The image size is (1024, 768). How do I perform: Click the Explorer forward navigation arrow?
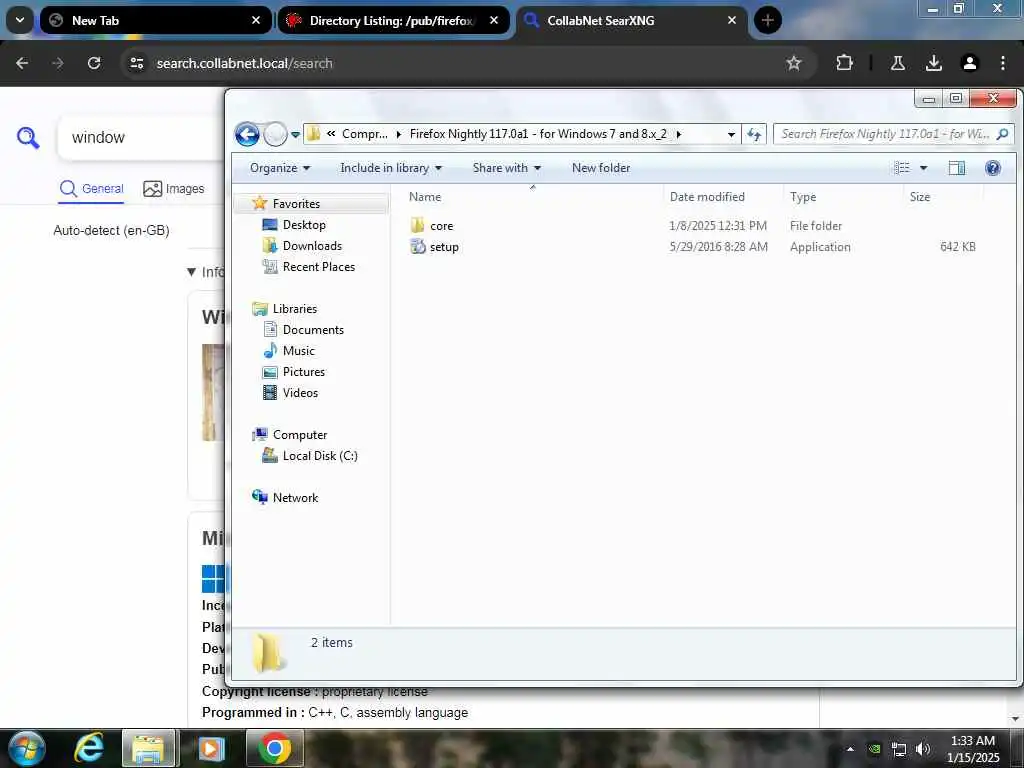coord(276,135)
